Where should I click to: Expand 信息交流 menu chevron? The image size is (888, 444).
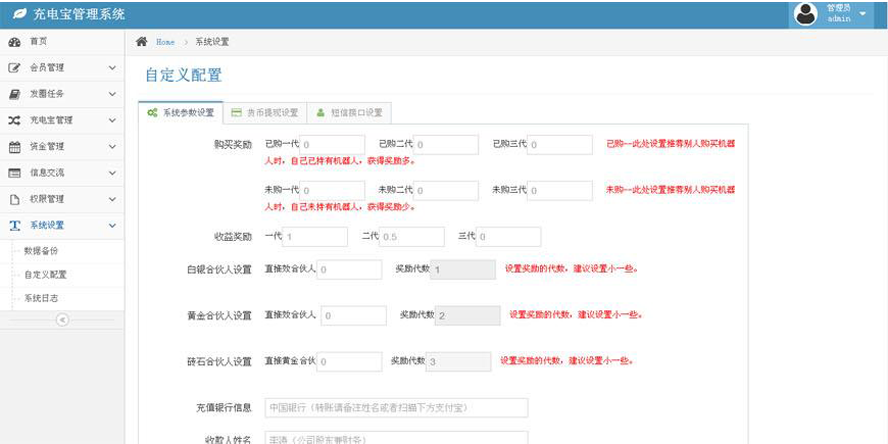coord(112,173)
